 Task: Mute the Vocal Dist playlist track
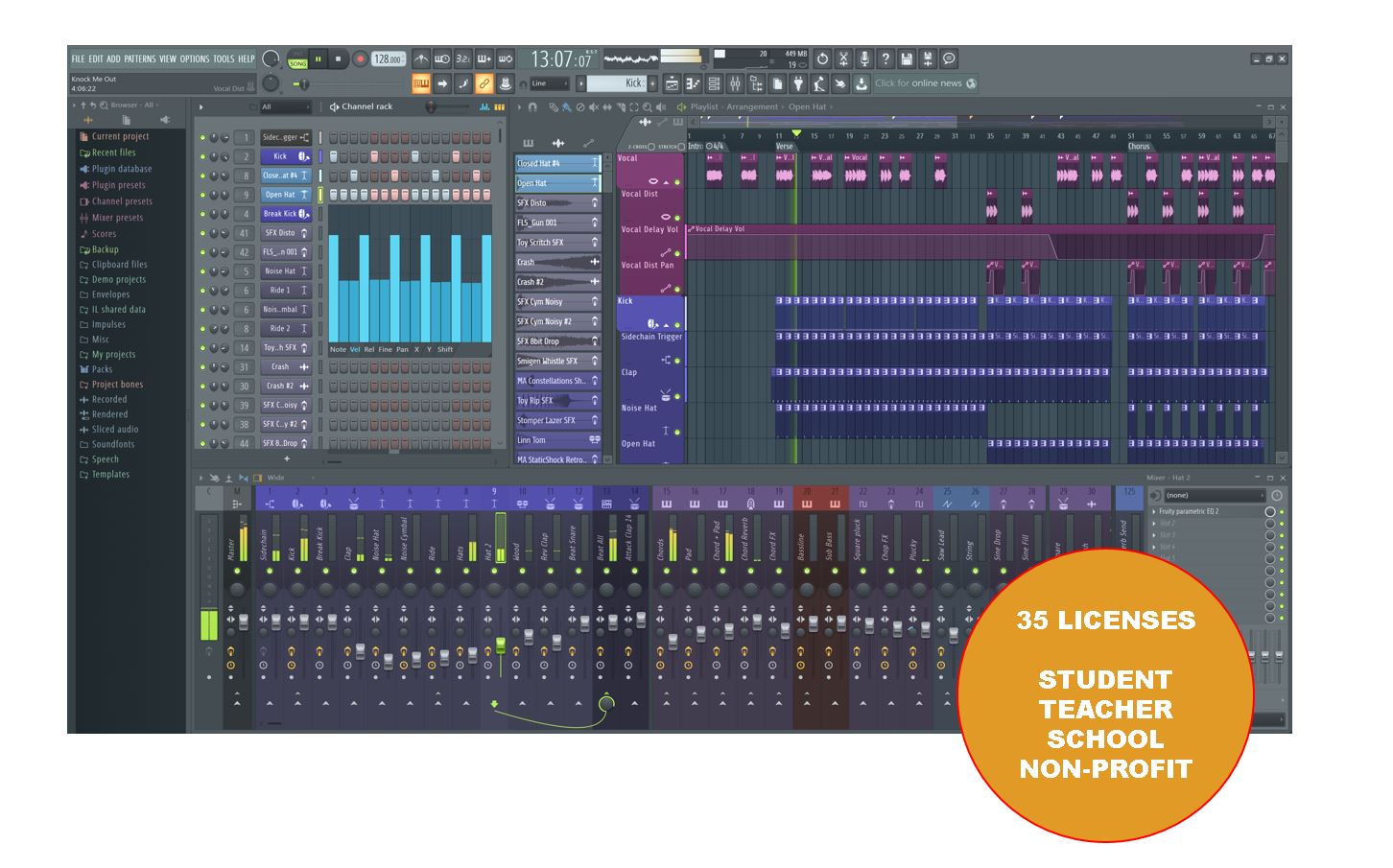pos(677,218)
